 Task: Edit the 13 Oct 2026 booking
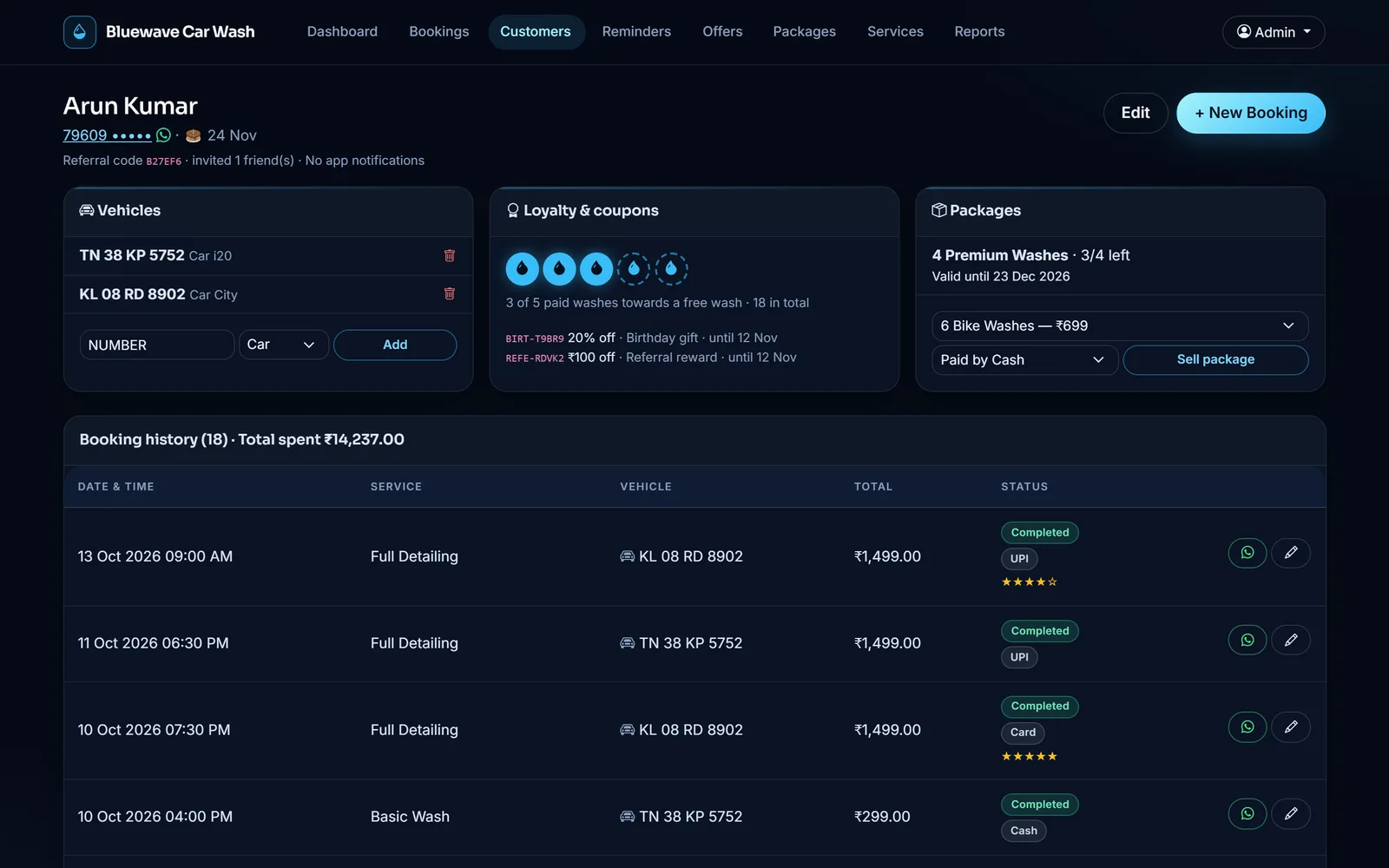click(x=1291, y=553)
